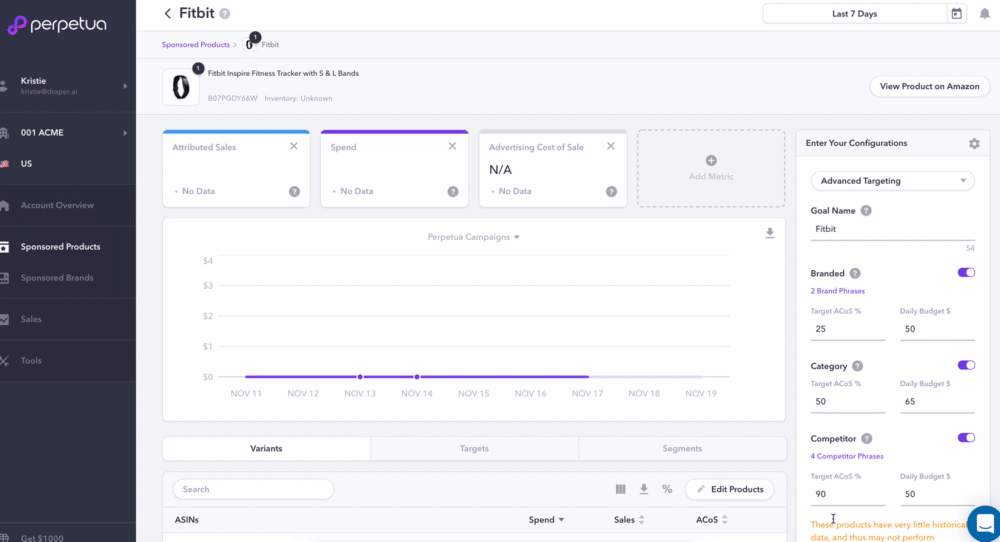Screen dimensions: 1000x542
Task: Toggle the Competitor targeting switch
Action: 966,437
